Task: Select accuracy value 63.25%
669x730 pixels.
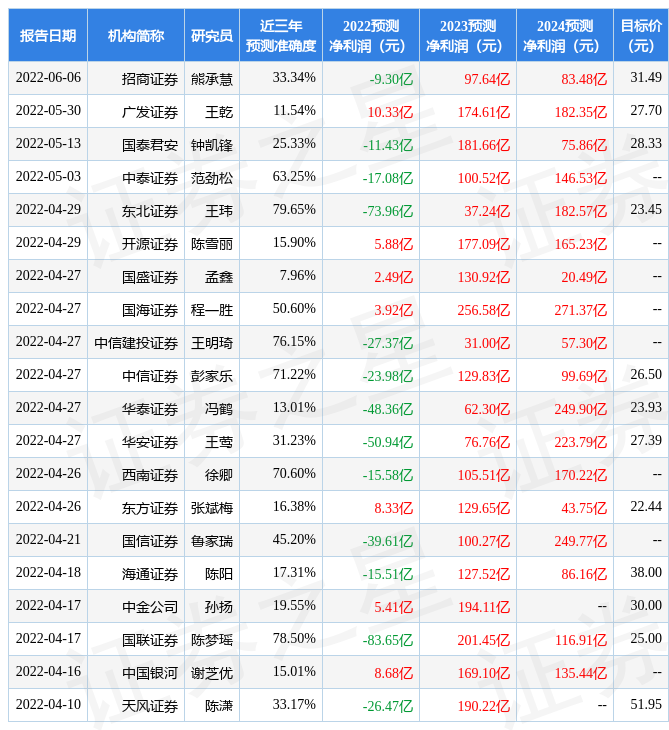Action: [294, 177]
